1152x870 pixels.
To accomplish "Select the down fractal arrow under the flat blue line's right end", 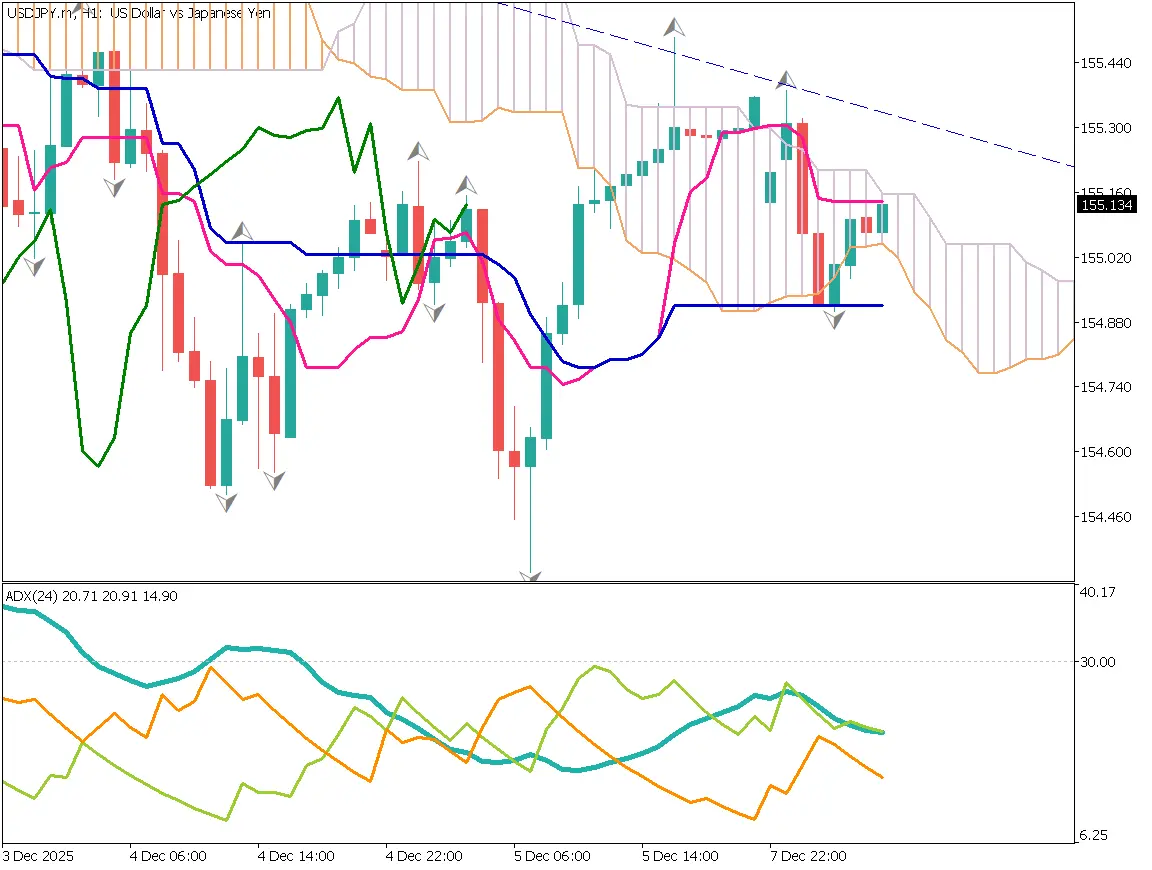I will tap(834, 320).
